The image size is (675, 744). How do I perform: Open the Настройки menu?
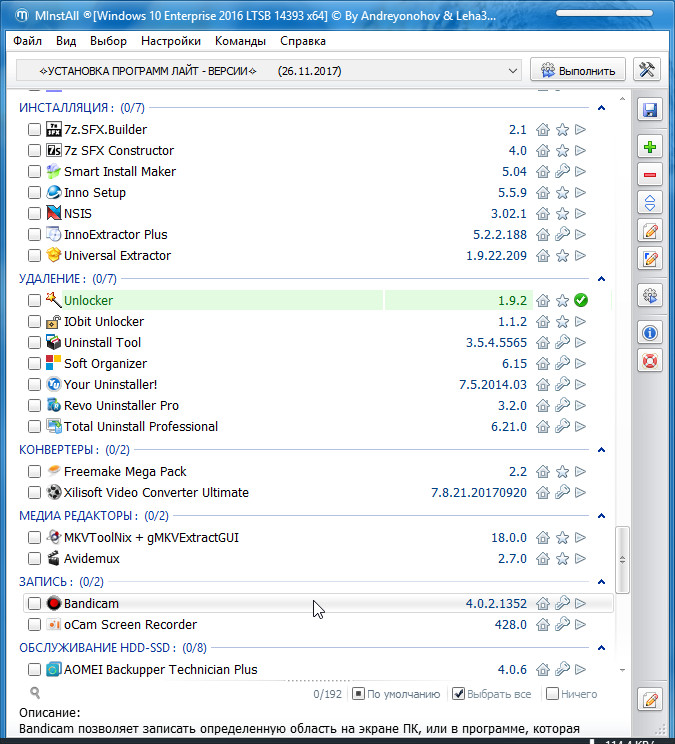(x=171, y=41)
